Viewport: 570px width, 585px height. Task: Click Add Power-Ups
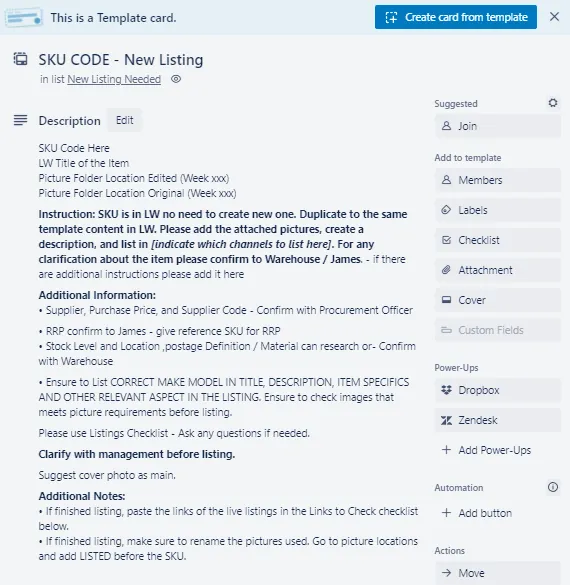click(x=498, y=450)
